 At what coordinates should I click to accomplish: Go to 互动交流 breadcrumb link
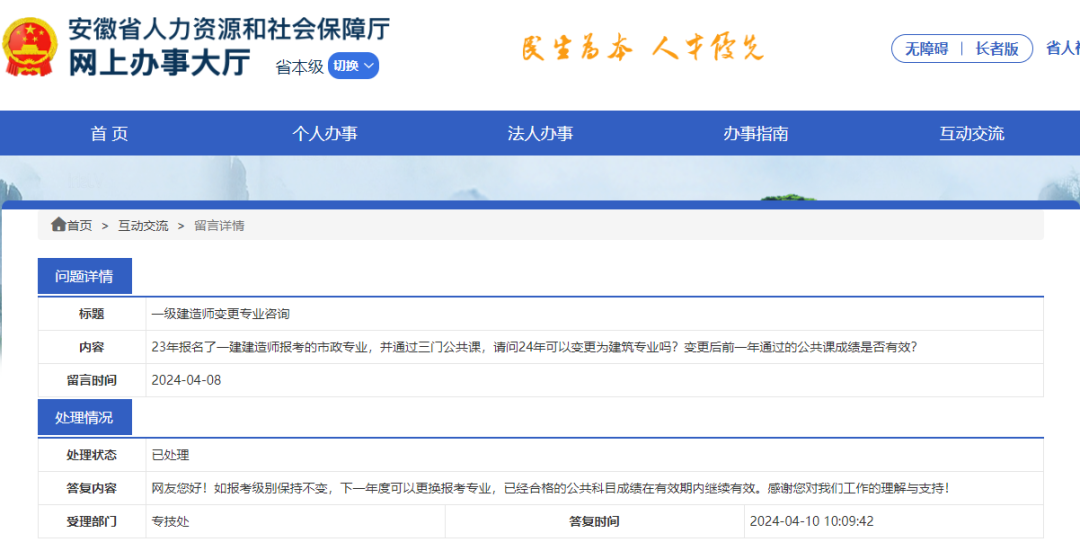pos(143,226)
